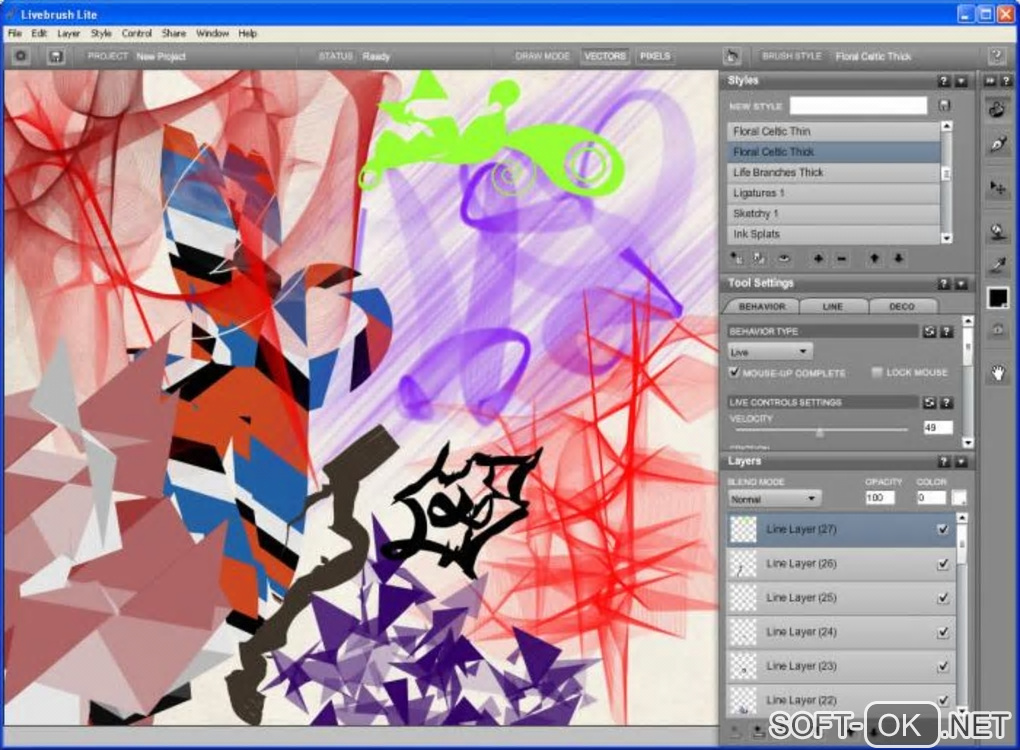Open Styles panel help question mark
The height and width of the screenshot is (750, 1020).
[944, 81]
